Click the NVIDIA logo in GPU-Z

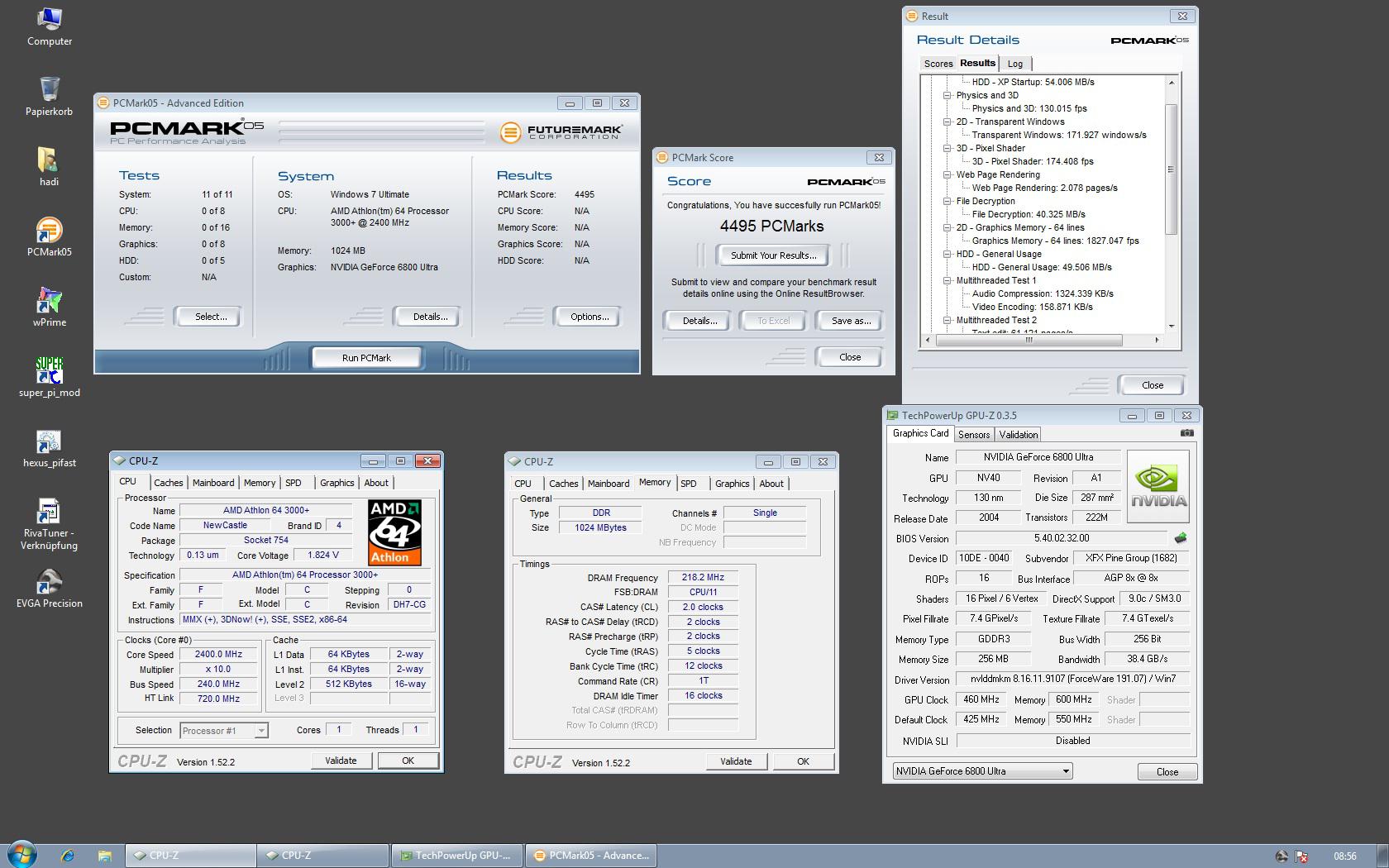pos(1158,486)
